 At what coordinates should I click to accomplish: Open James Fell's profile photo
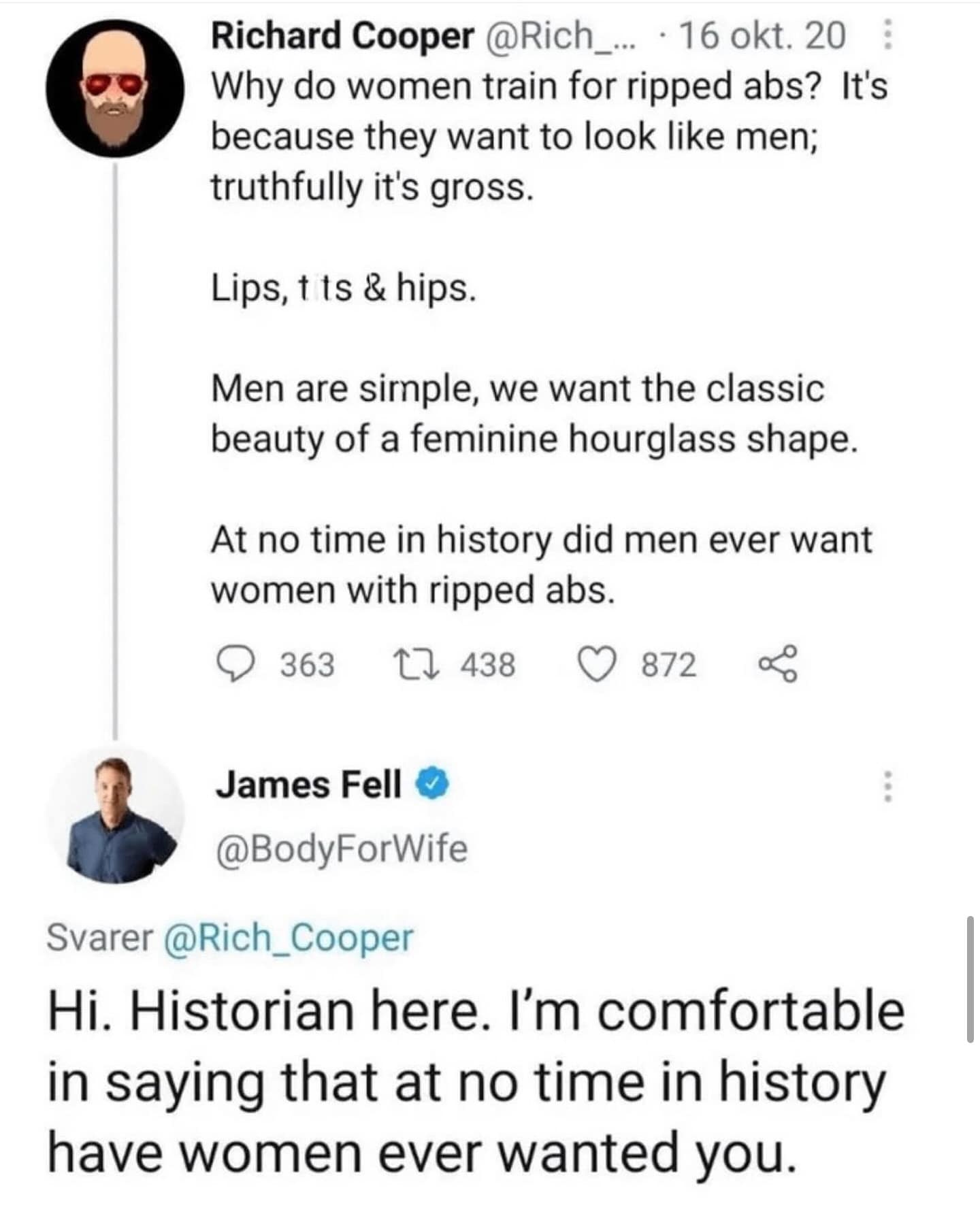(115, 814)
